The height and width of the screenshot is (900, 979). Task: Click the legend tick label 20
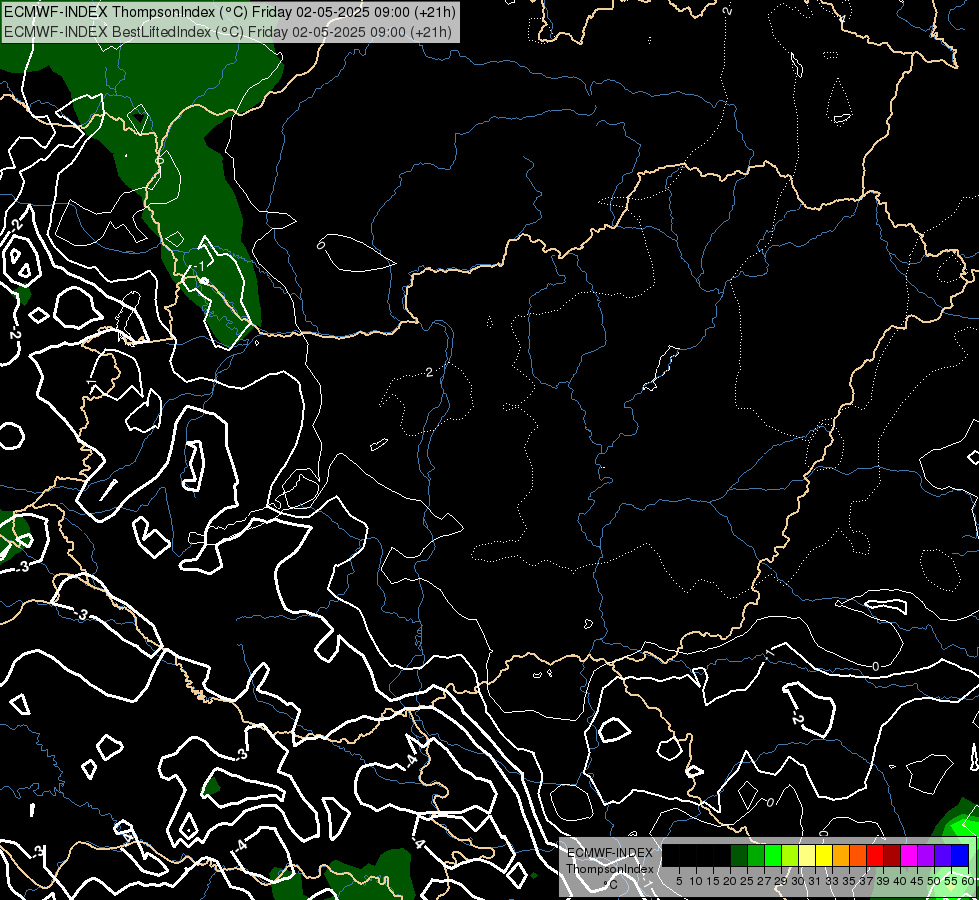(x=730, y=881)
